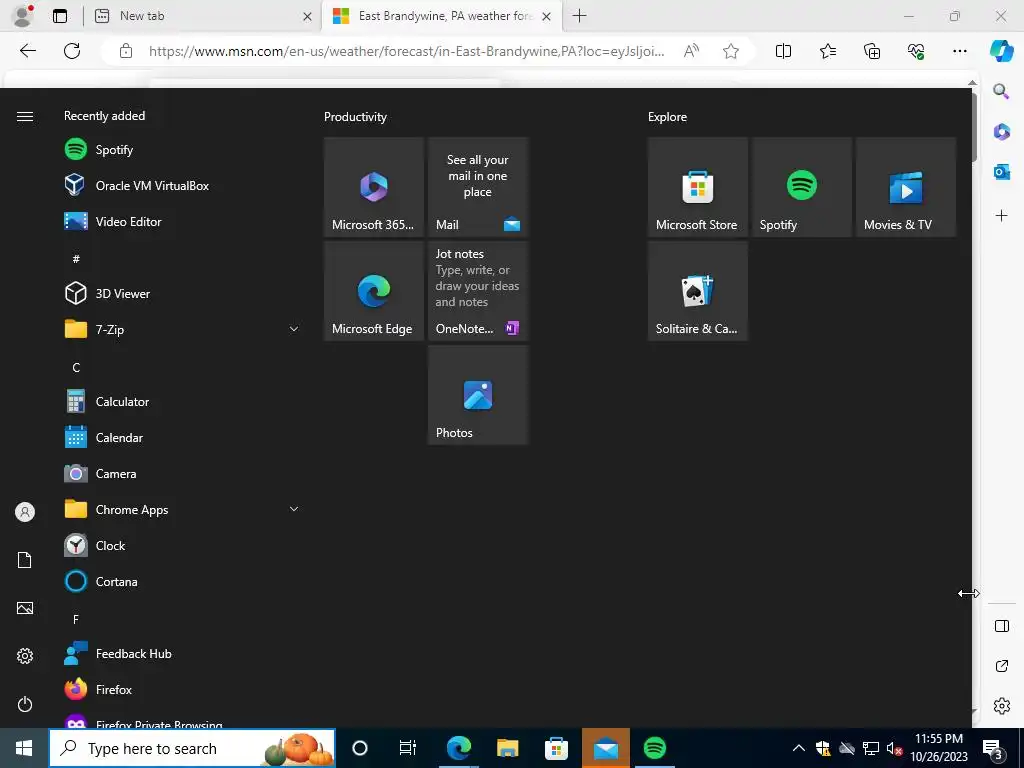The height and width of the screenshot is (768, 1024).
Task: Open the Solitaire & Casual Games tile
Action: [697, 291]
